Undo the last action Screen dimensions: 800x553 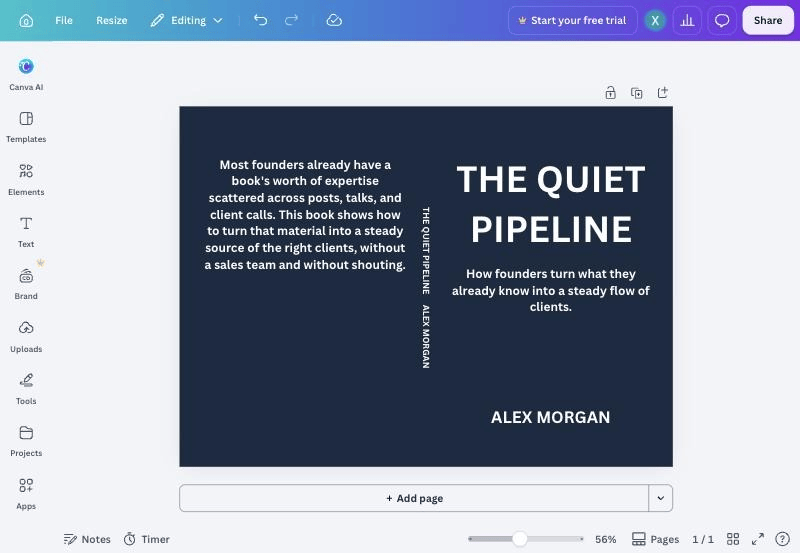click(x=261, y=20)
